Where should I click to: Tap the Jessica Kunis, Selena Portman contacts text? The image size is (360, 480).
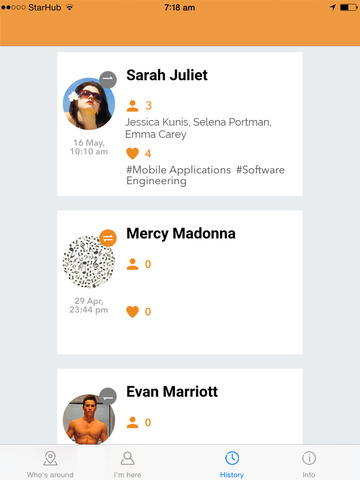[198, 122]
